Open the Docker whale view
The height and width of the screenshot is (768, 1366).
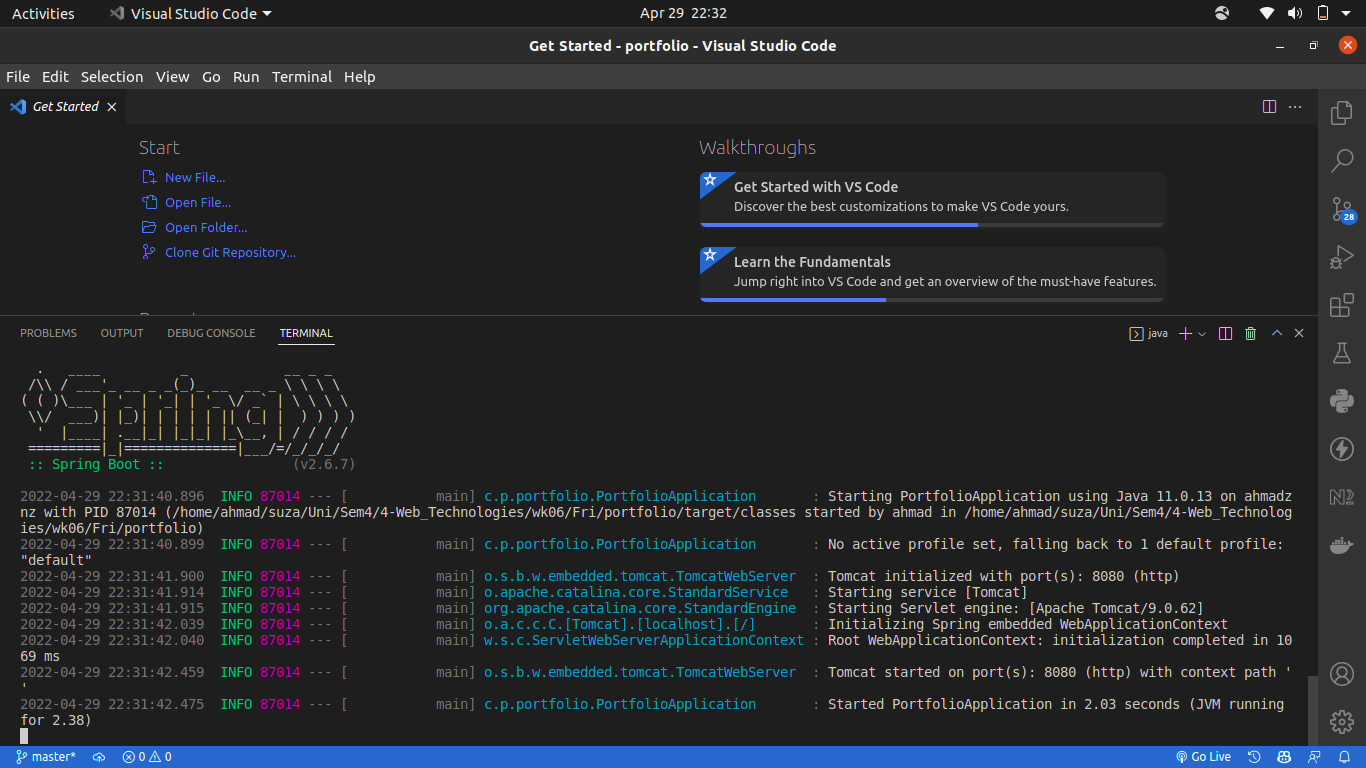click(1342, 545)
